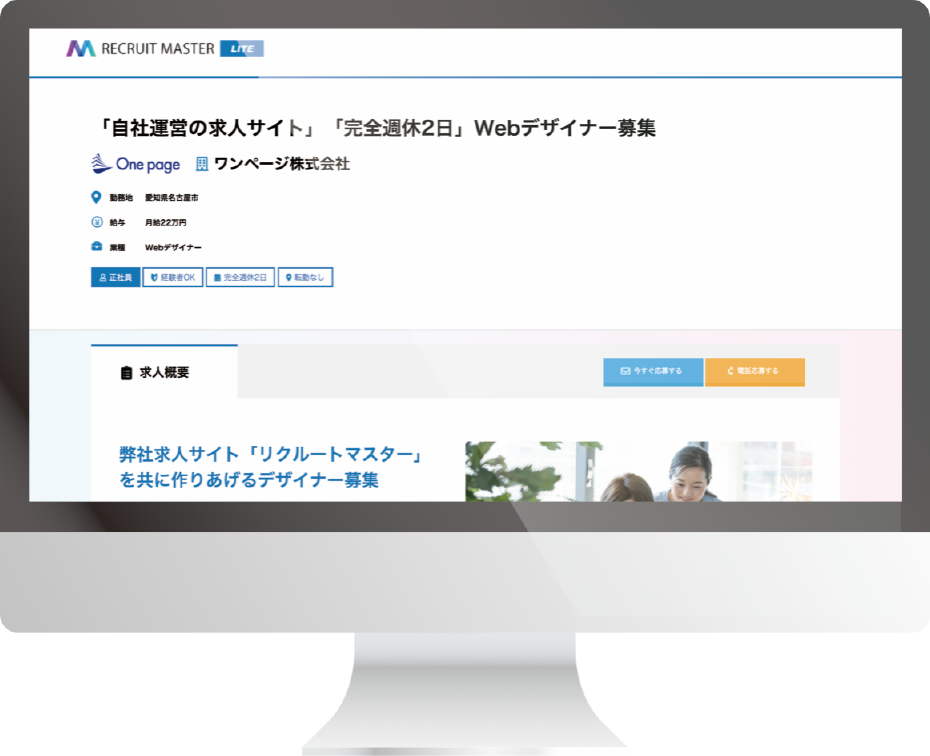This screenshot has width=930, height=756.
Task: Select the 転勤なし tag
Action: pyautogui.click(x=305, y=278)
